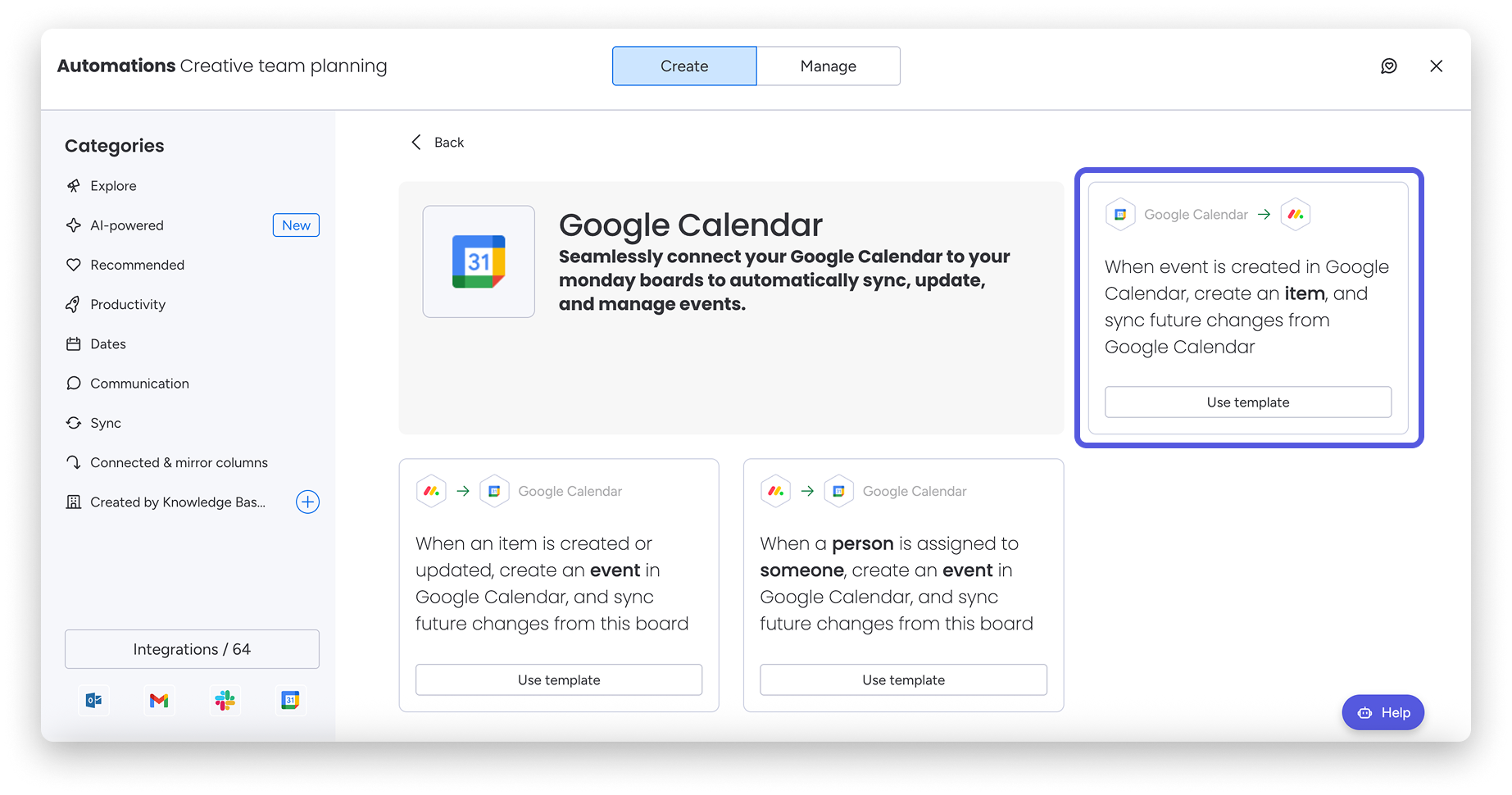Image resolution: width=1512 pixels, height=795 pixels.
Task: Click bold 'item' field in event-created template
Action: 1305,293
